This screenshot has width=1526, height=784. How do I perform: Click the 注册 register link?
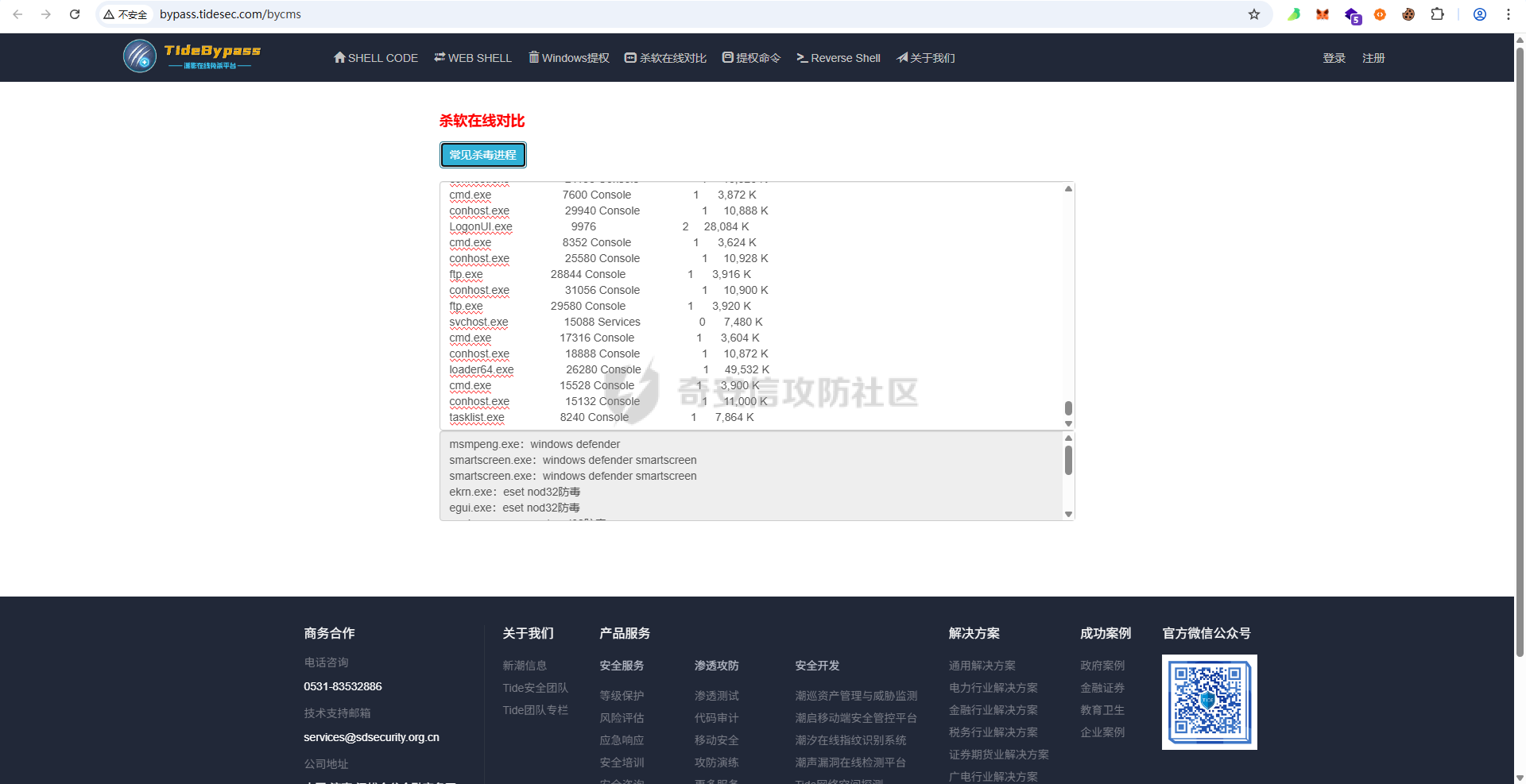pyautogui.click(x=1373, y=58)
